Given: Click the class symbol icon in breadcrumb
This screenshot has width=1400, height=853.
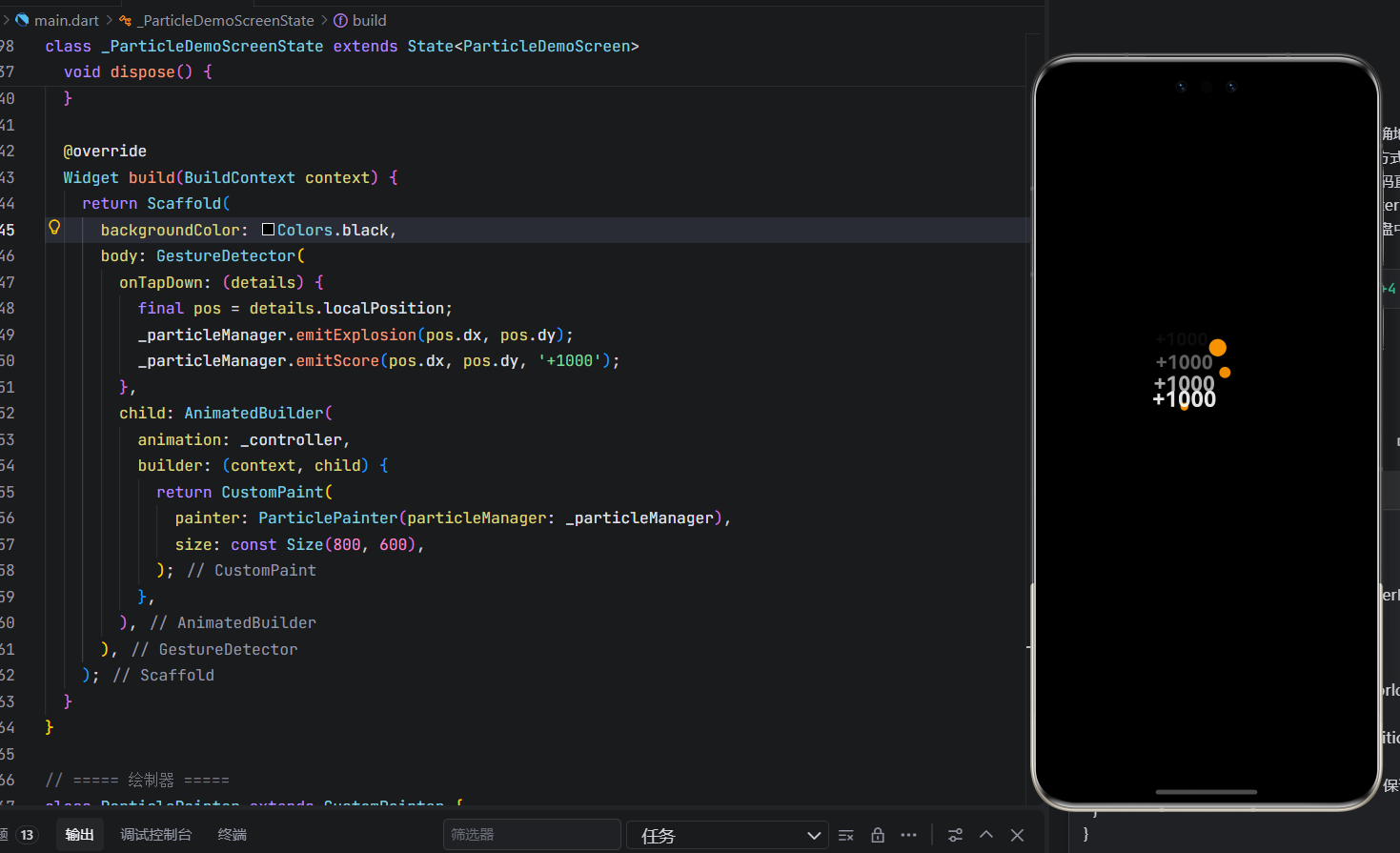Looking at the screenshot, I should coord(125,20).
